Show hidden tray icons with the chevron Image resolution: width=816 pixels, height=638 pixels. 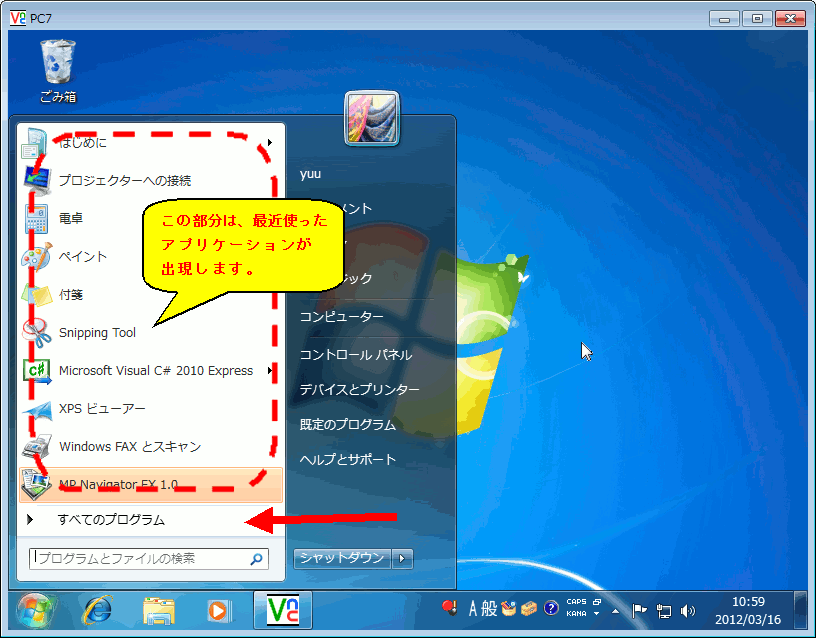coord(615,611)
